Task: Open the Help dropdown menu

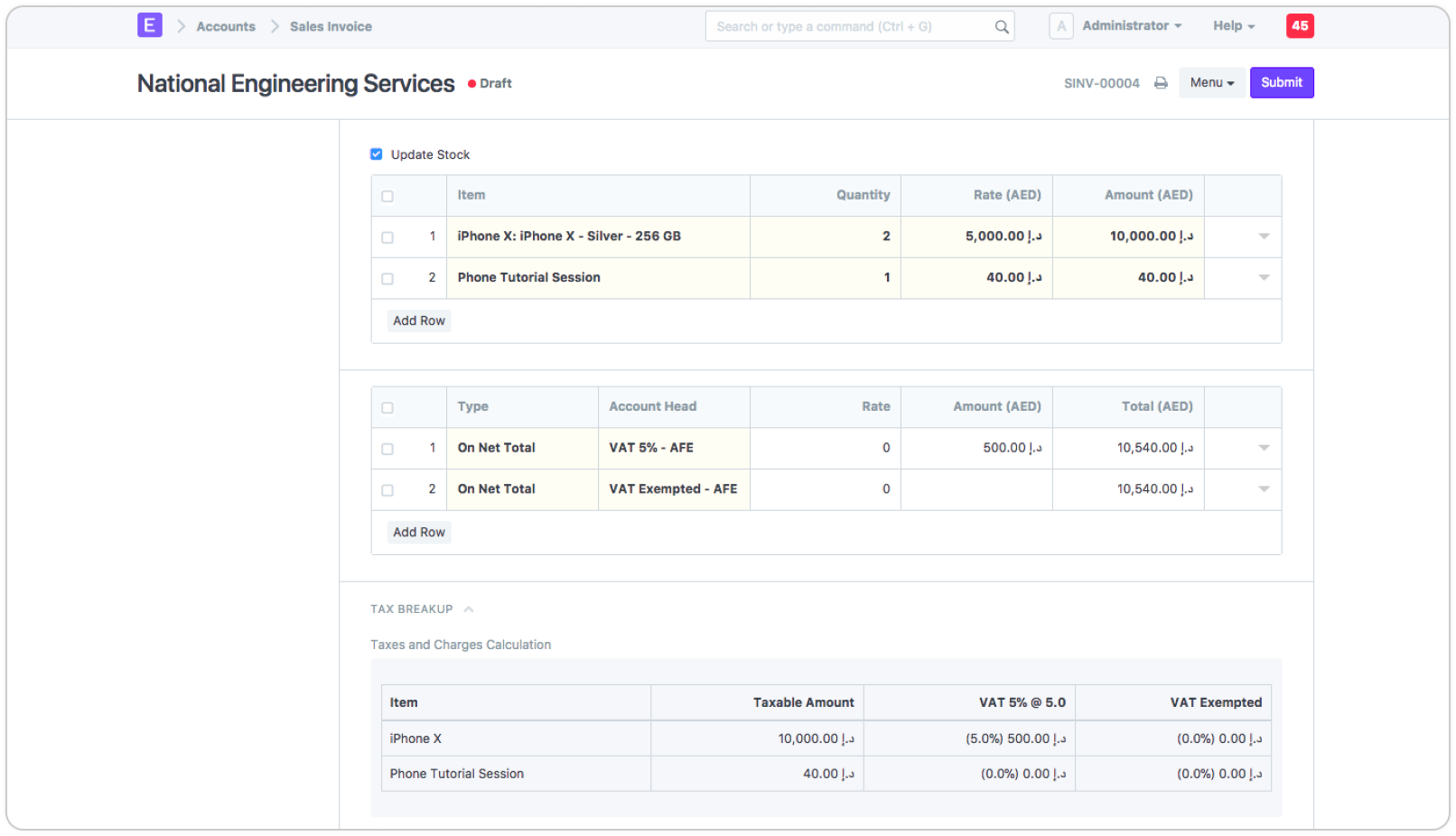Action: point(1234,26)
